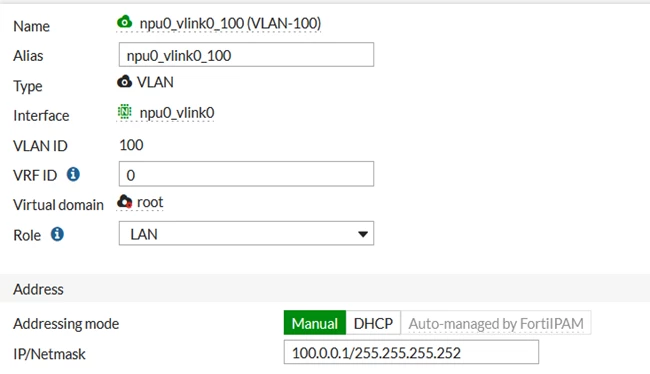Viewport: 650px width, 374px height.
Task: Click the Alias label
Action: pos(28,56)
